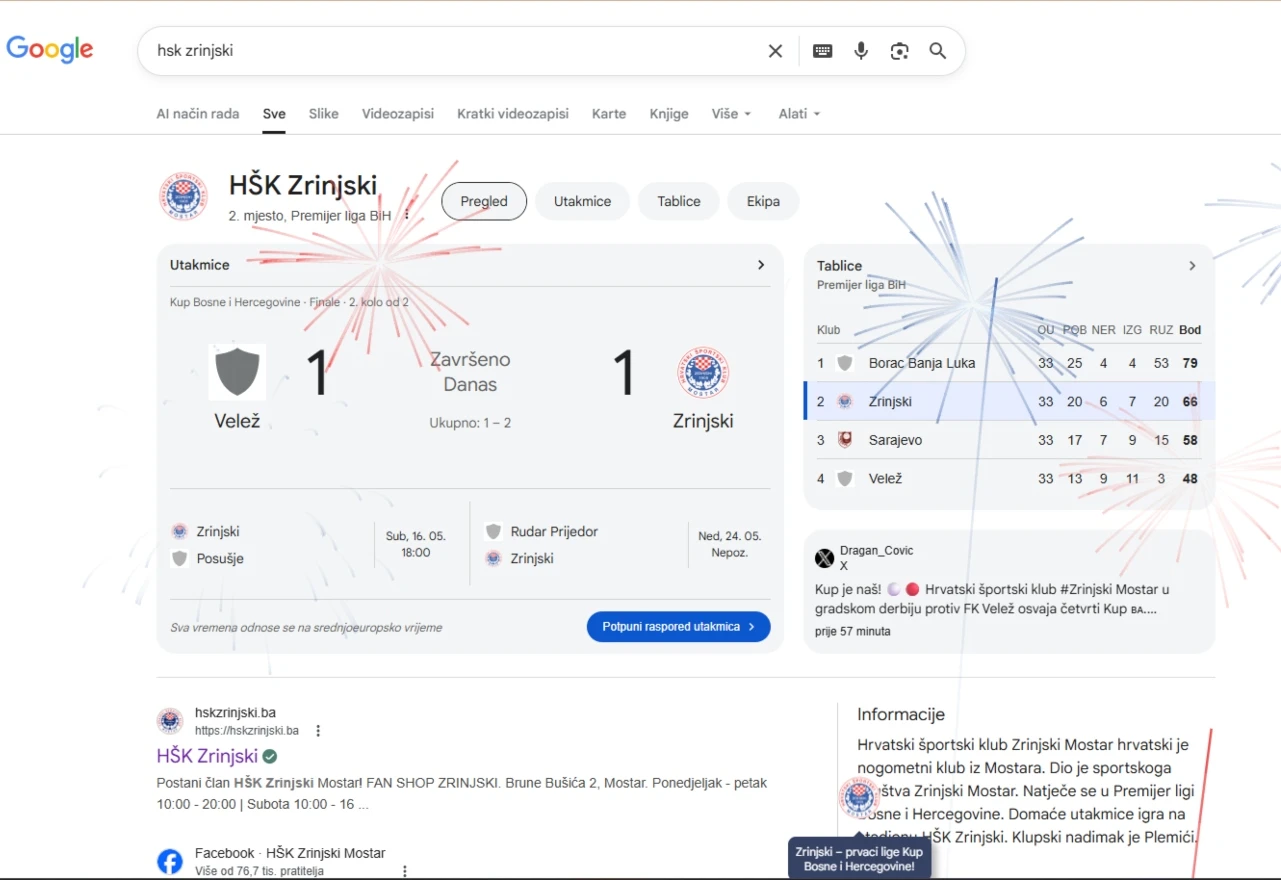Image resolution: width=1281 pixels, height=880 pixels.
Task: Click hskzrinjski.ba site favicon
Action: click(170, 721)
